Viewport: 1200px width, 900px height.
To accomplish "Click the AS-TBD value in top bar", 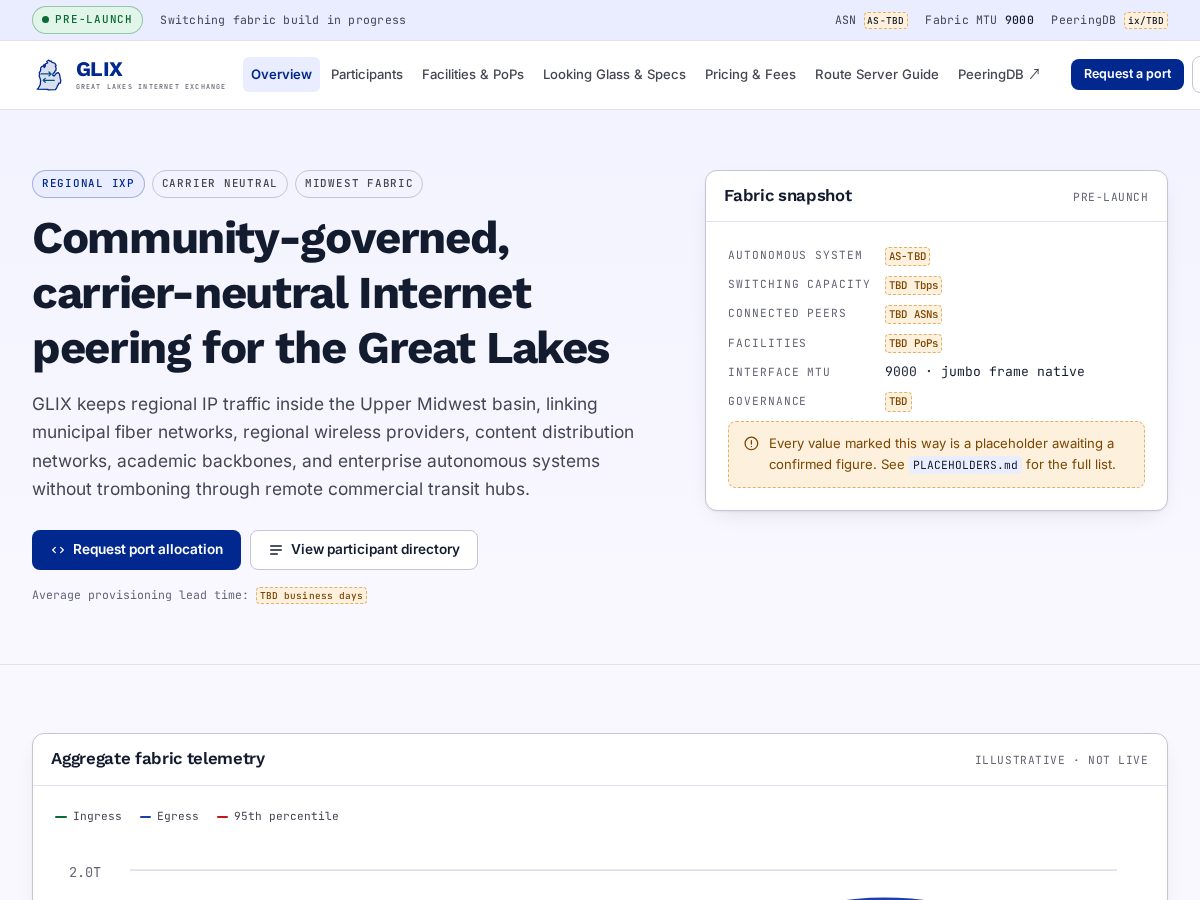I will click(886, 20).
